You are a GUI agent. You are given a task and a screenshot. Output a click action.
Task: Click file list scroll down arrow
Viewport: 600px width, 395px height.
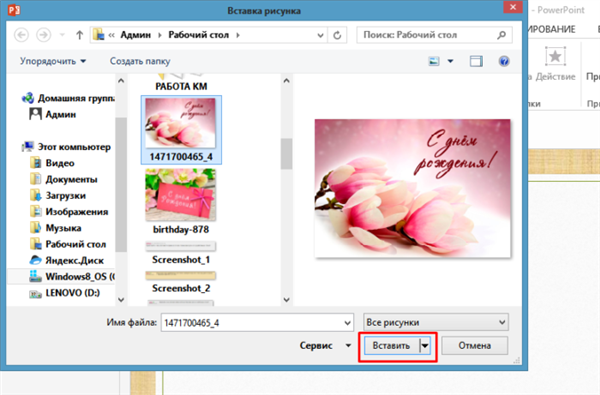point(286,300)
